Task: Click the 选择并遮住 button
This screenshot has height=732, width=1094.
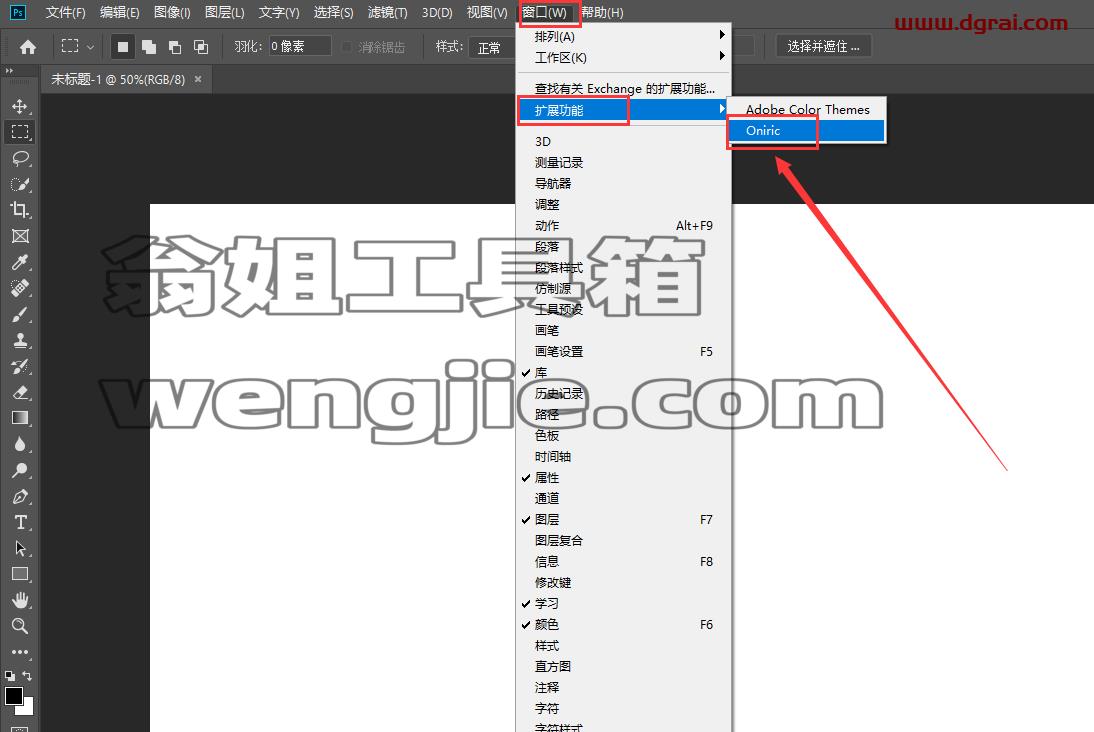Action: pyautogui.click(x=823, y=47)
